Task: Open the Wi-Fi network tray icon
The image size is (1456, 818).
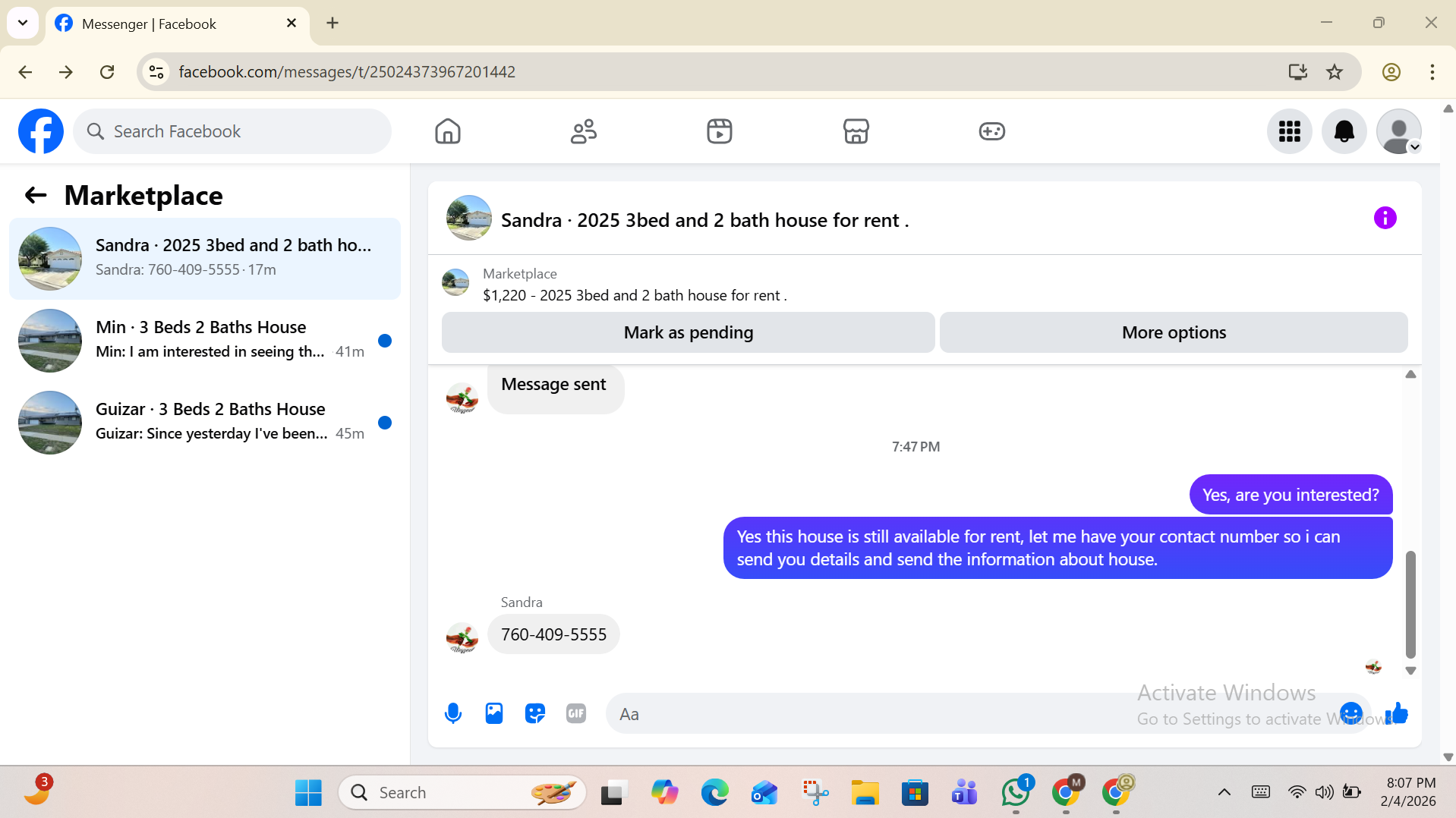Action: 1297,793
